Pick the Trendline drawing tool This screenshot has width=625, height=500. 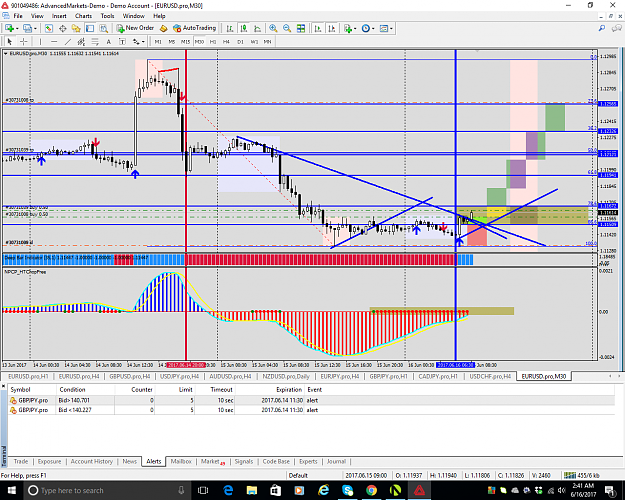coord(68,41)
